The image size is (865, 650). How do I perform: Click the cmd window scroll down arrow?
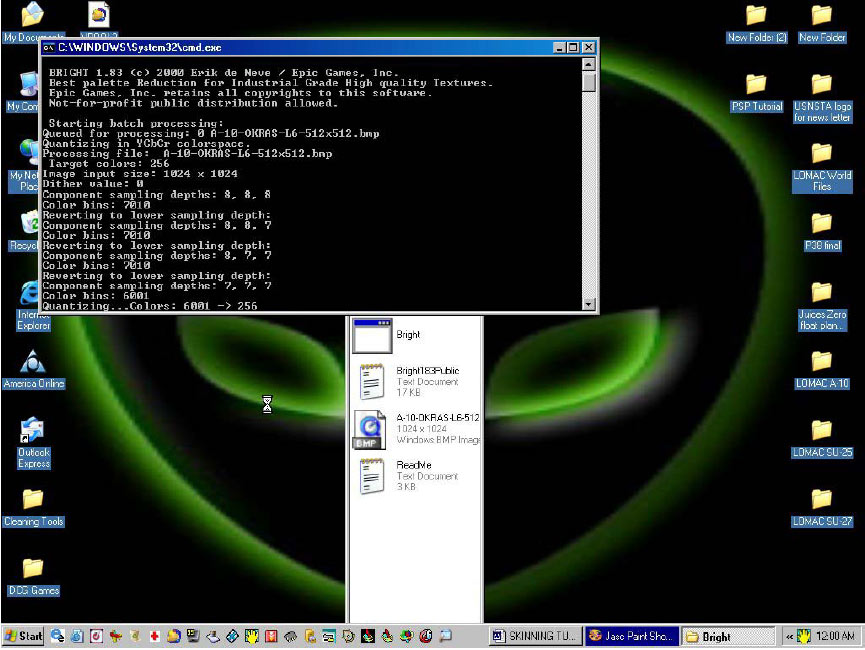click(x=589, y=304)
